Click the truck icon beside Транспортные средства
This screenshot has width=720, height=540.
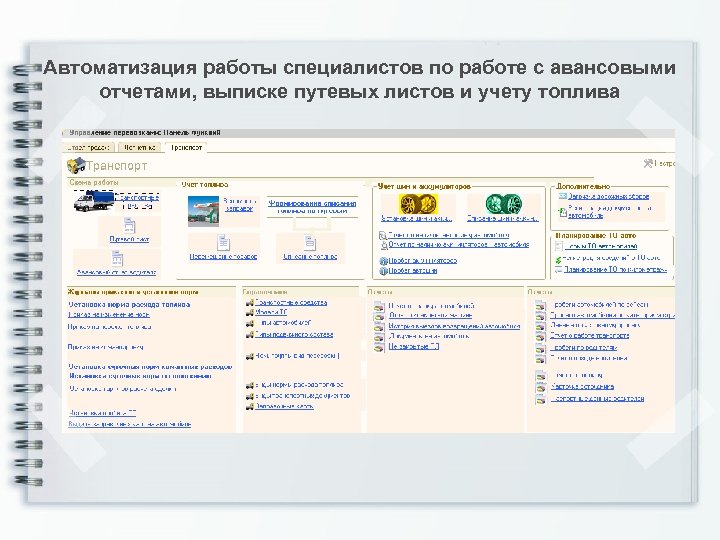pos(250,303)
